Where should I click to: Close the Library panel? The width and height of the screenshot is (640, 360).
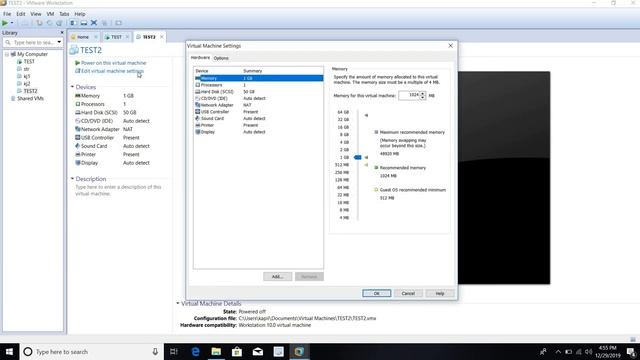click(62, 33)
